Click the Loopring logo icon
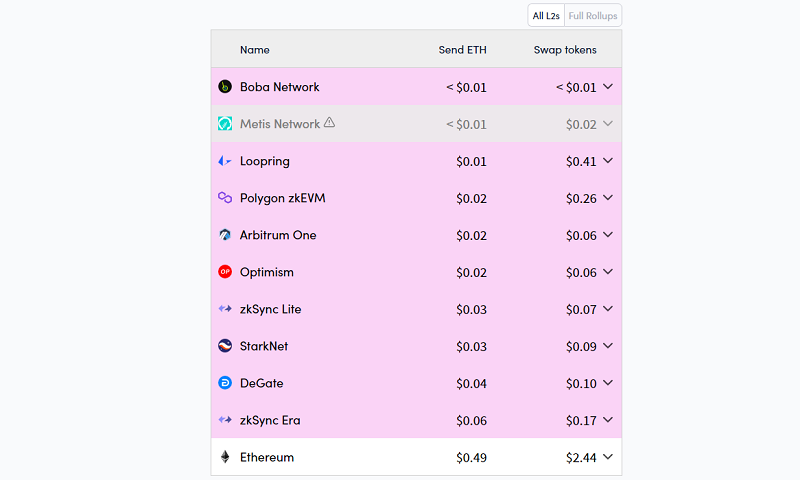Screen dimensions: 800x480 click(225, 161)
